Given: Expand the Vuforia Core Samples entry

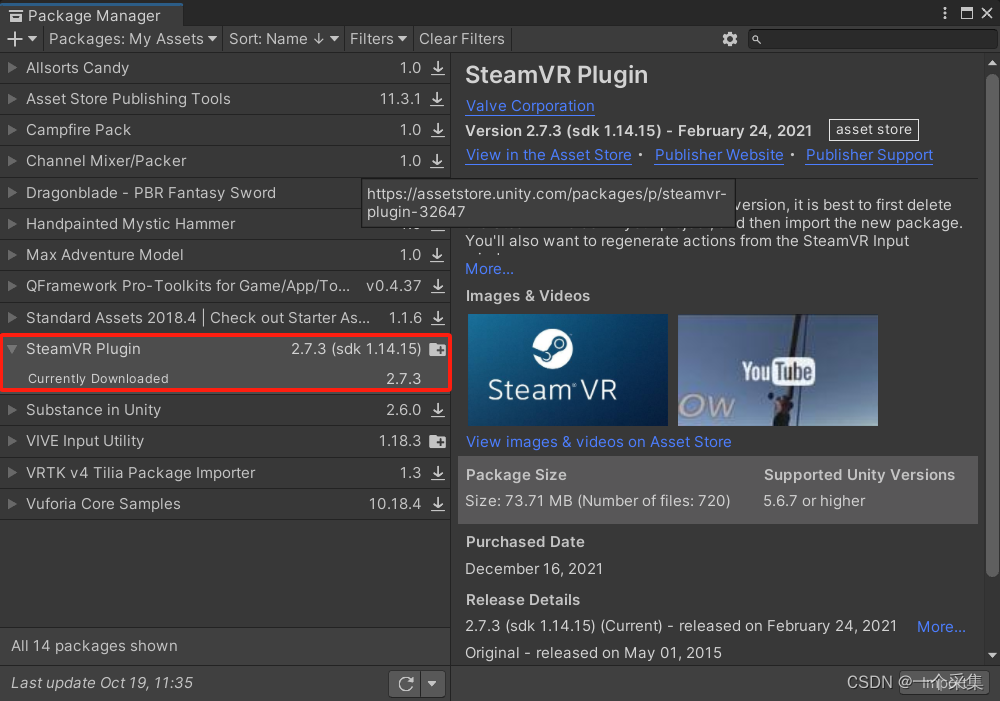Looking at the screenshot, I should 11,503.
